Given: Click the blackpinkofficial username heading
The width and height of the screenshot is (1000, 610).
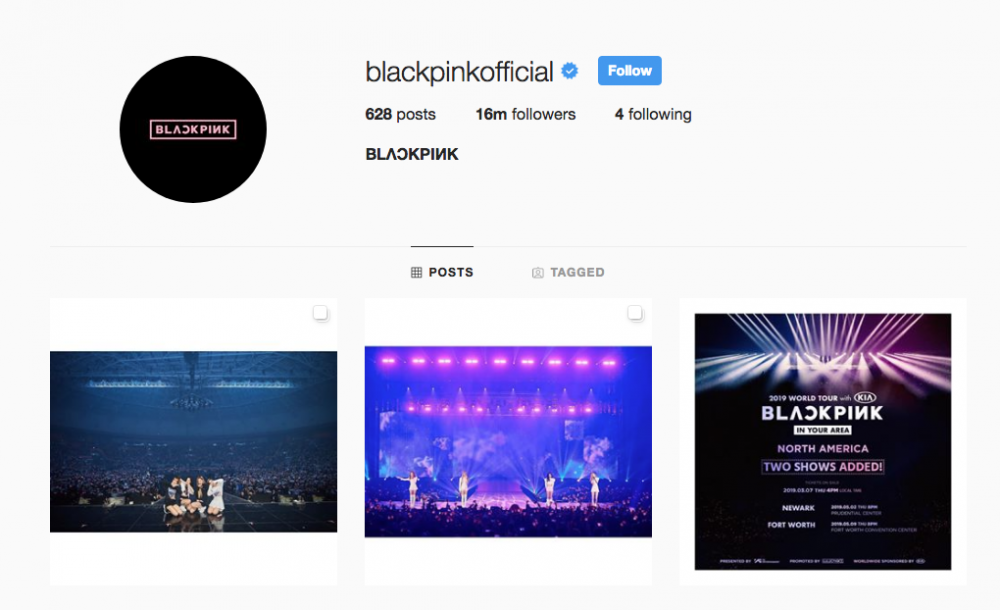Looking at the screenshot, I should [x=459, y=71].
